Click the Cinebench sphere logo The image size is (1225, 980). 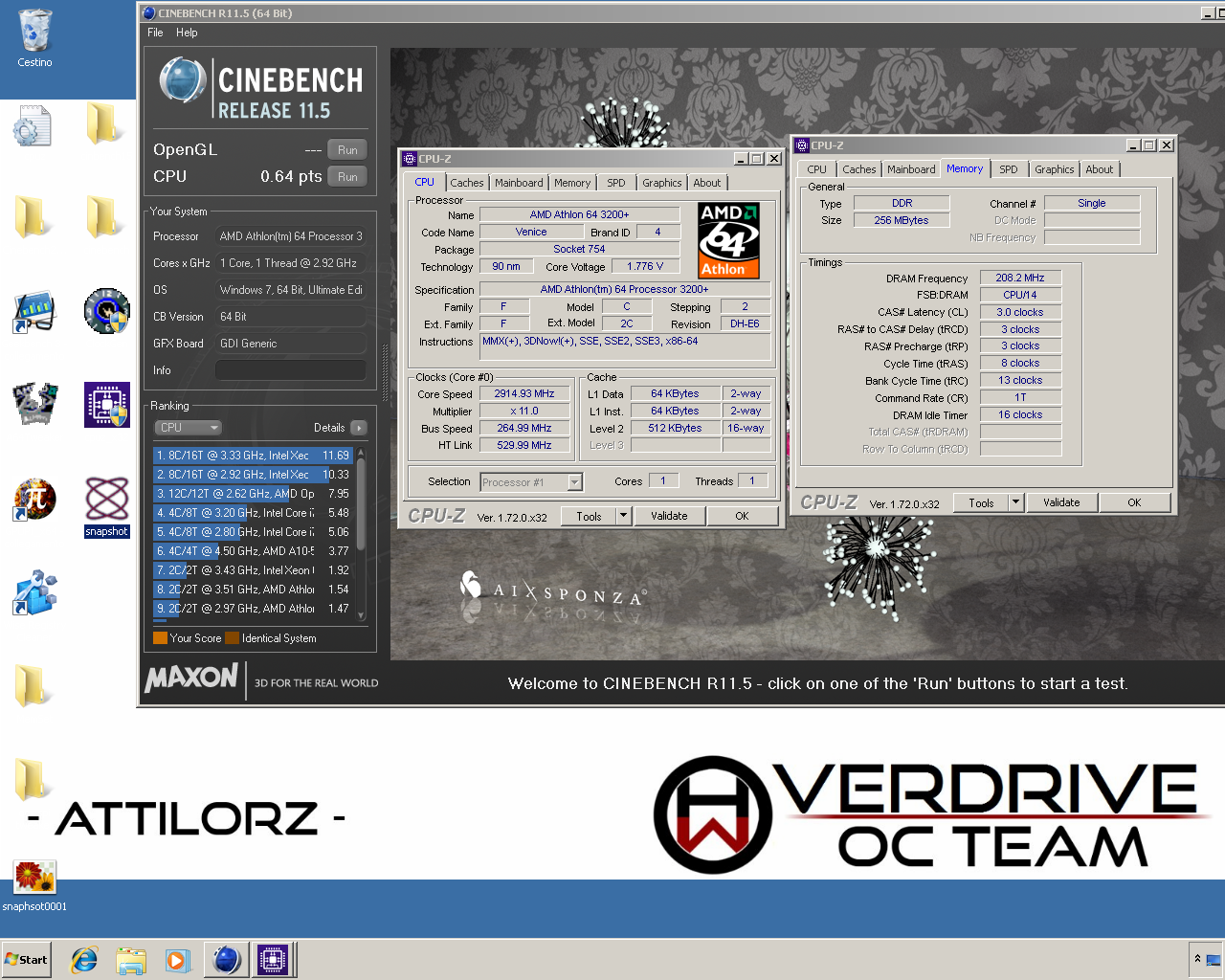[x=182, y=80]
